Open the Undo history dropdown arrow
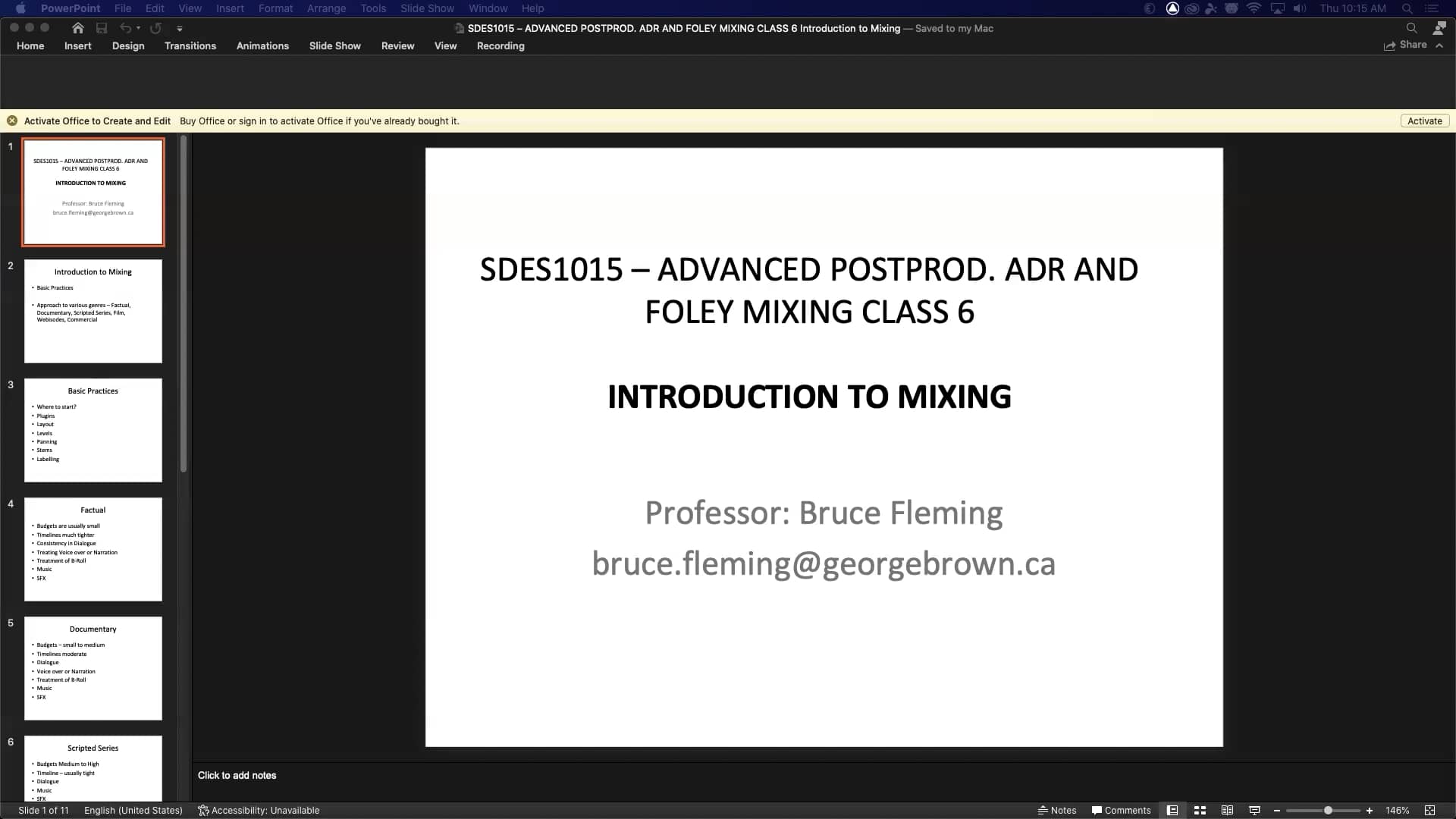1456x819 pixels. coord(139,28)
